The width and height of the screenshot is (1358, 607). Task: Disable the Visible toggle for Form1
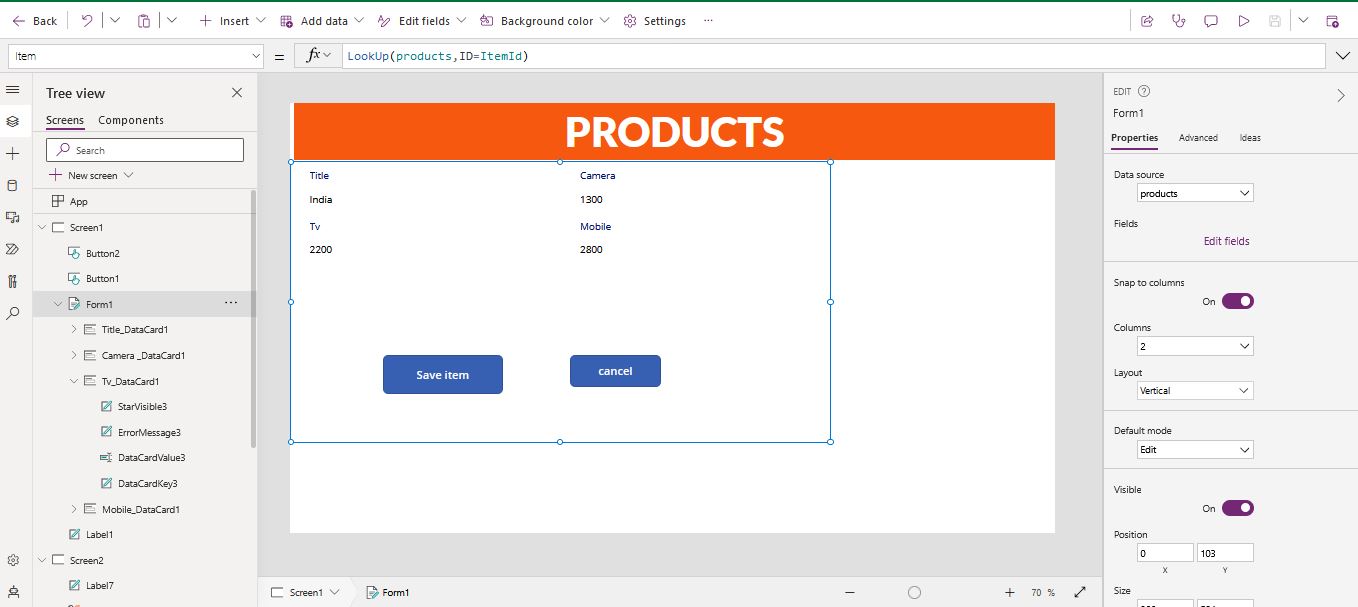click(1239, 507)
